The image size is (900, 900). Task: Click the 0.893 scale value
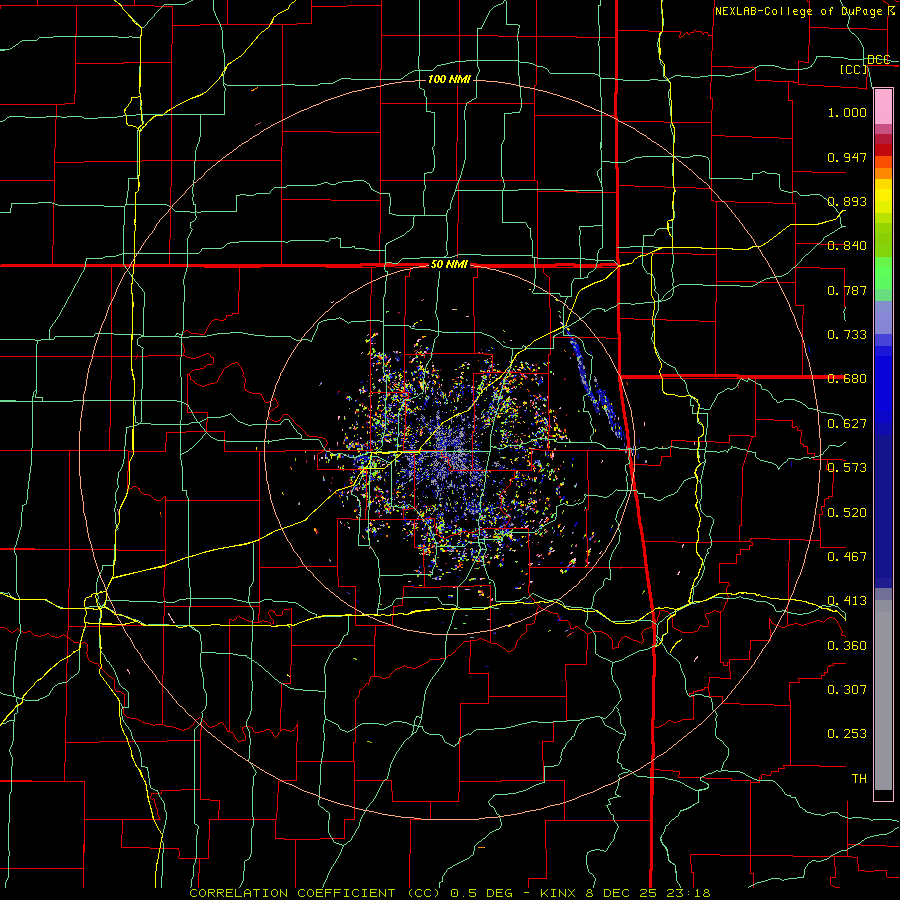click(x=847, y=201)
